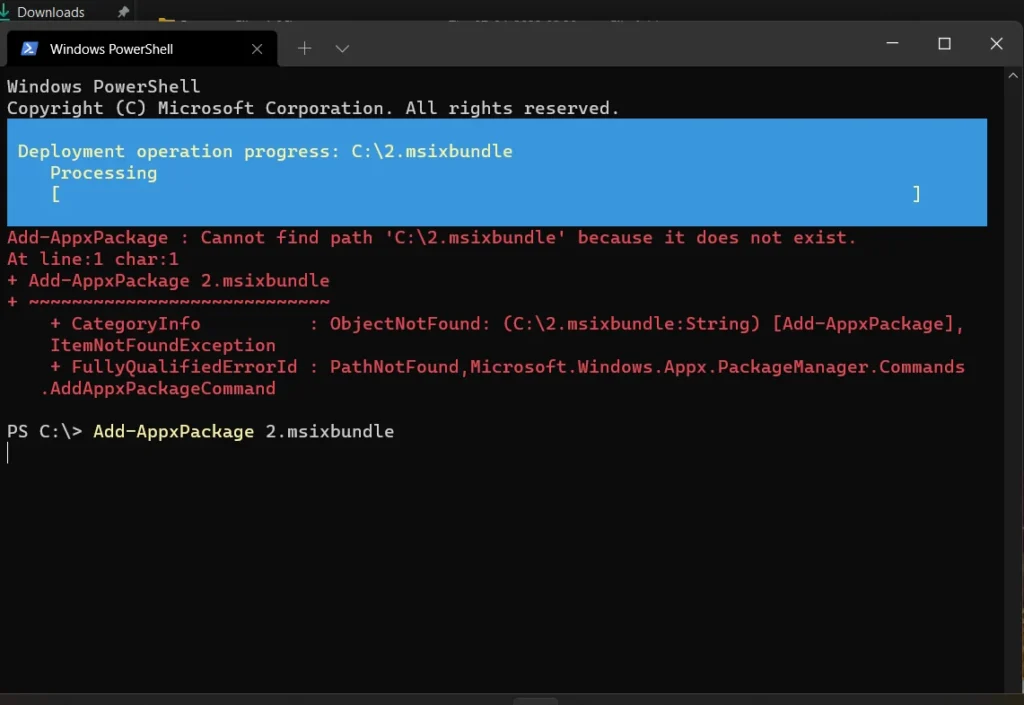The height and width of the screenshot is (705, 1024).
Task: Click the 'At line:1 char:1' text
Action: click(x=93, y=259)
